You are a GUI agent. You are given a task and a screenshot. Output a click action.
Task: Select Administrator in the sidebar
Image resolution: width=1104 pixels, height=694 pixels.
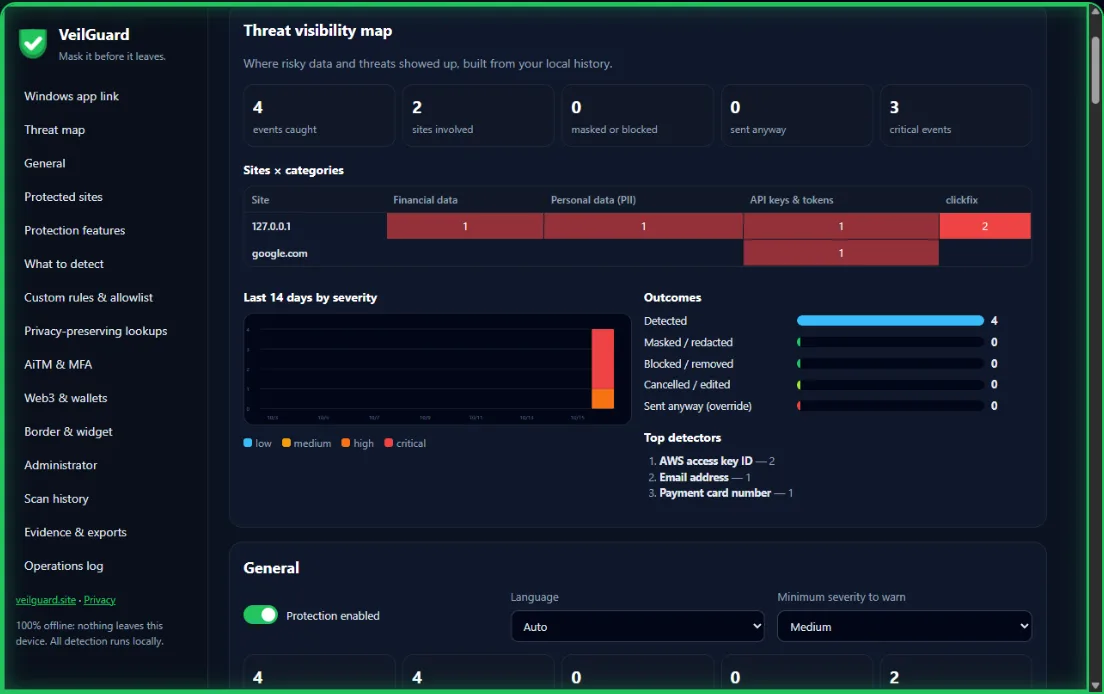[61, 465]
